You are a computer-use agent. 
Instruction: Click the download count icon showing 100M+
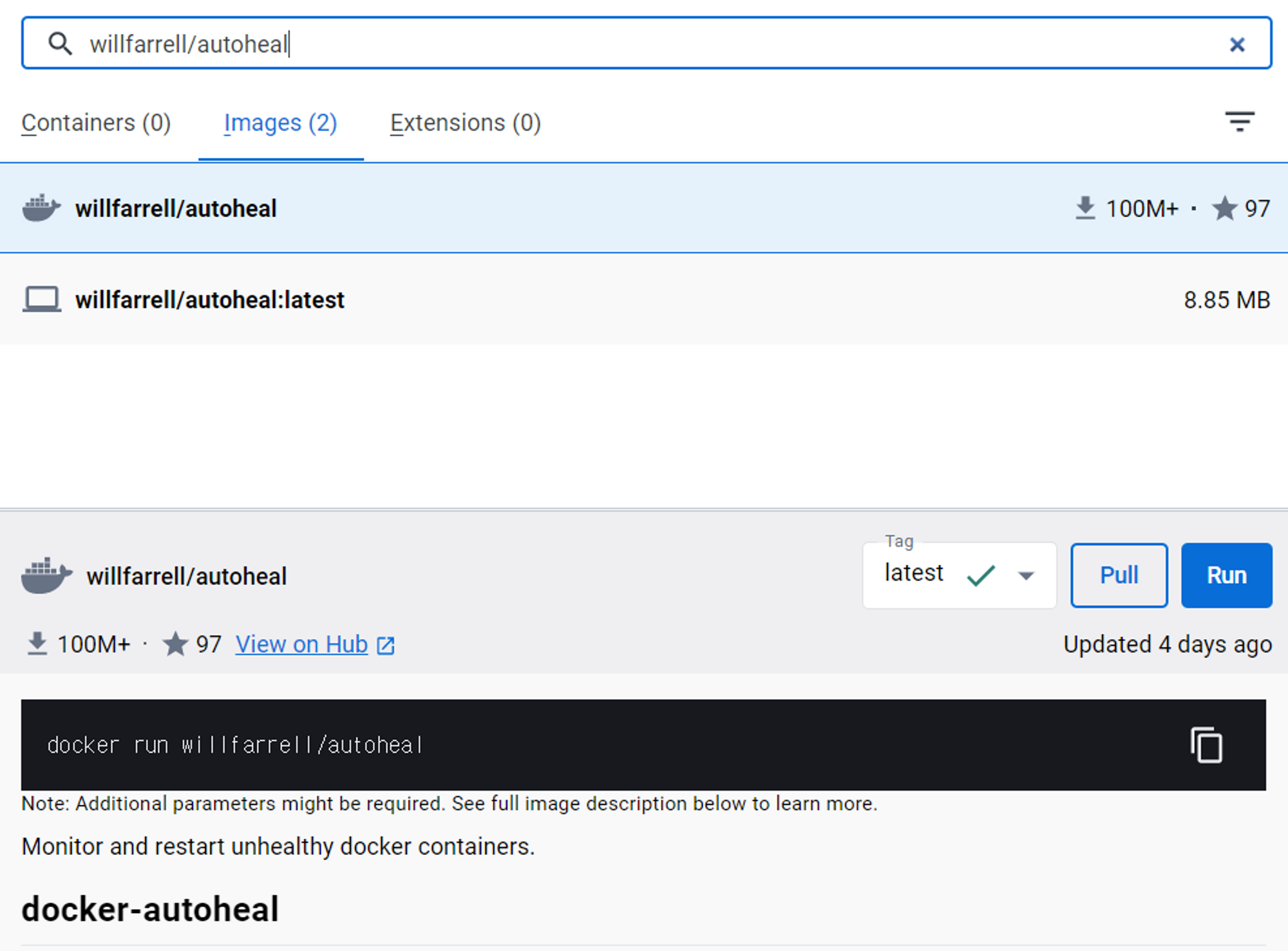1086,207
